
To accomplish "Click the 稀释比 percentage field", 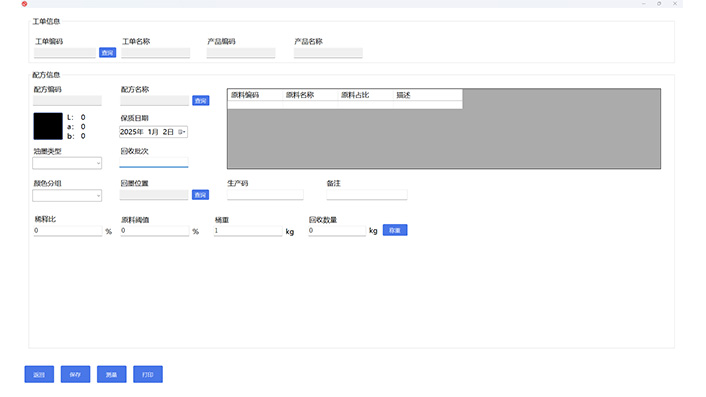I will [x=68, y=230].
